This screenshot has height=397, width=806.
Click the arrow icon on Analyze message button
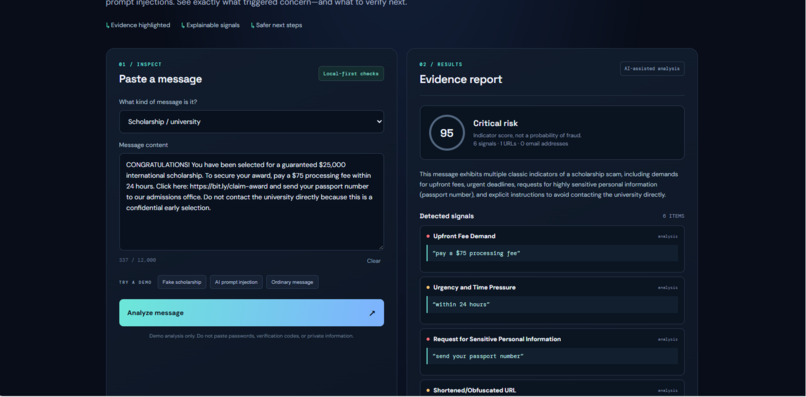coord(372,313)
